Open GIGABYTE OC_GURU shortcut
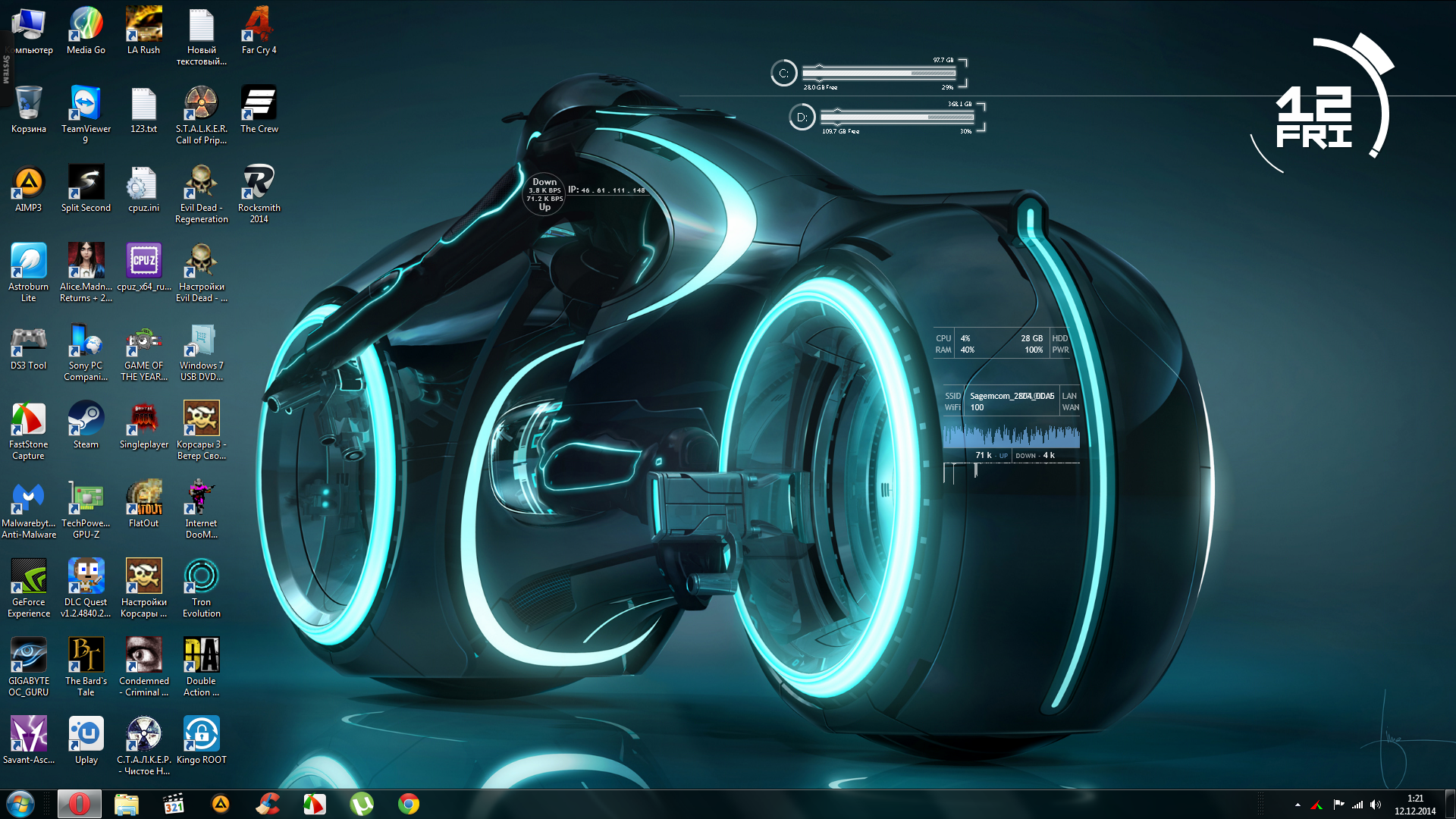1456x819 pixels. (x=28, y=668)
